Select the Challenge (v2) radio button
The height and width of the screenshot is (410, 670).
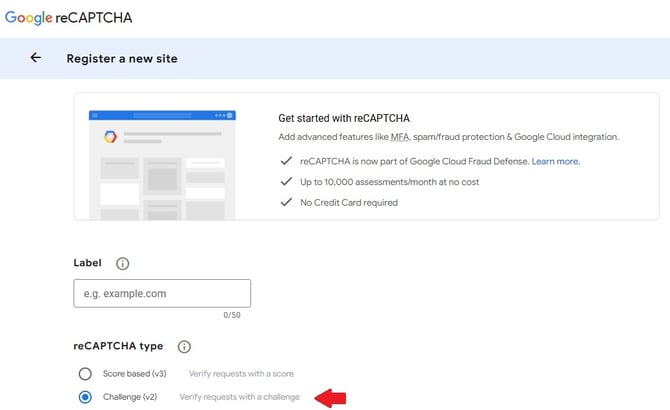pyautogui.click(x=85, y=397)
